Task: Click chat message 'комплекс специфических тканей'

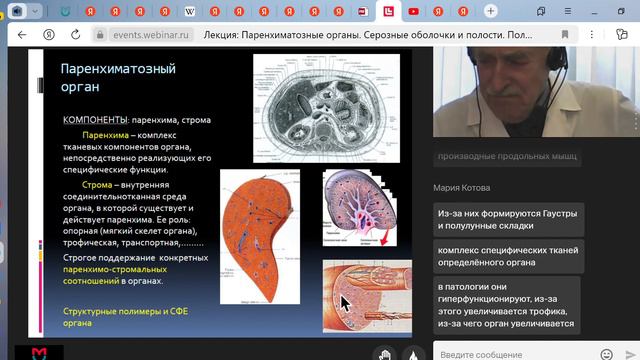Action: tap(509, 256)
